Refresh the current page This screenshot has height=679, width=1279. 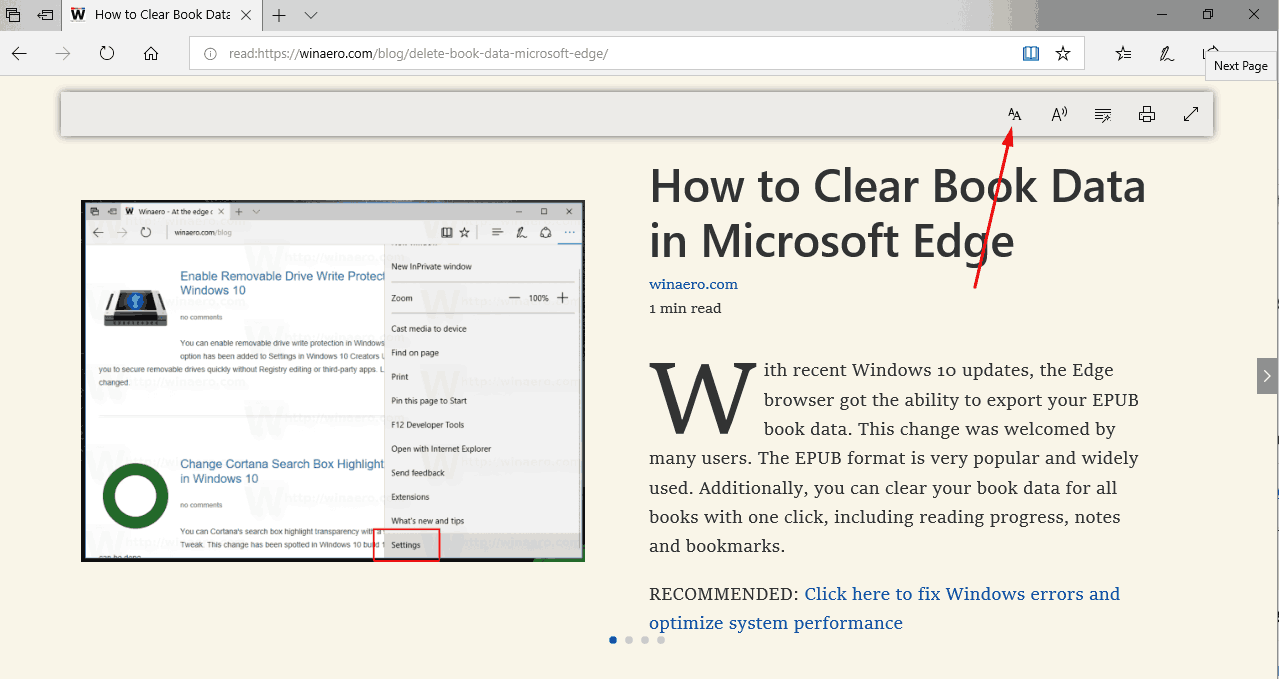[107, 53]
